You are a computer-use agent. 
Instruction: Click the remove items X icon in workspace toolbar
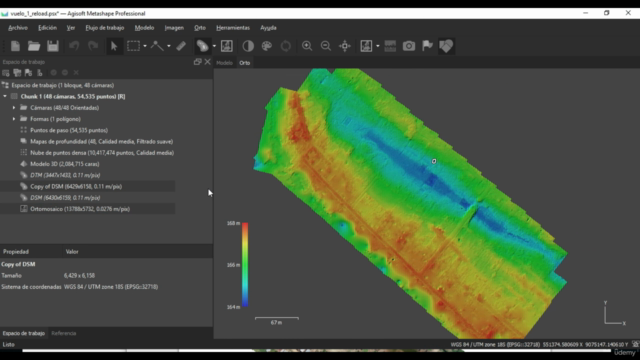[76, 73]
